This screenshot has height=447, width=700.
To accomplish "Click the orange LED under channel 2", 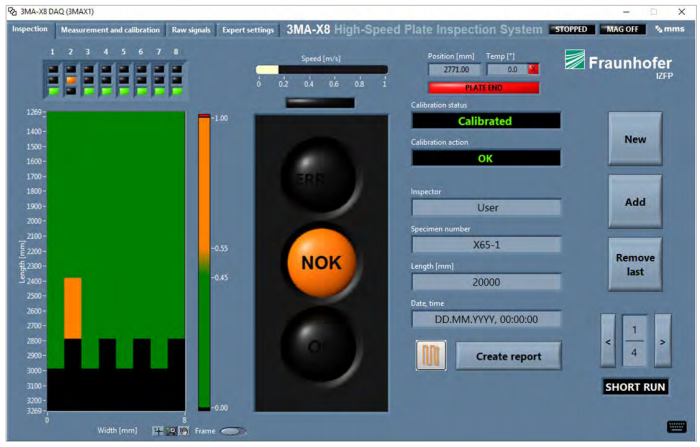I will click(71, 80).
